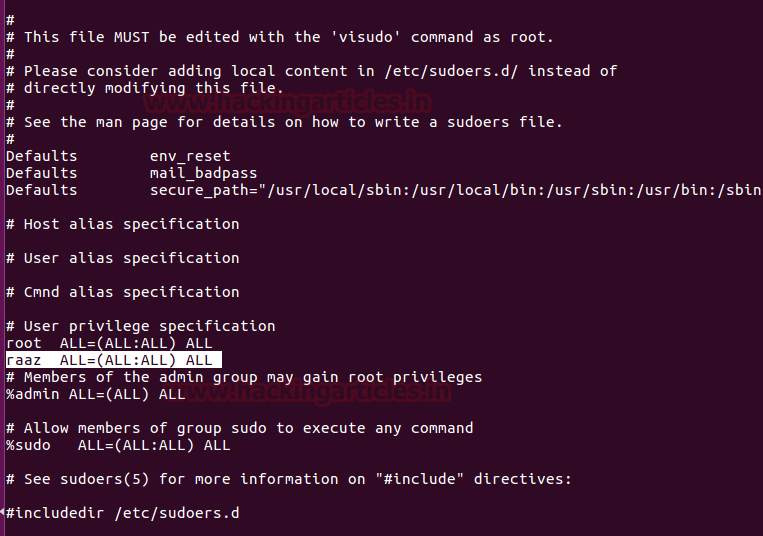The width and height of the screenshot is (763, 536).
Task: Click the 'See the man page' comment line
Action: coord(293,122)
